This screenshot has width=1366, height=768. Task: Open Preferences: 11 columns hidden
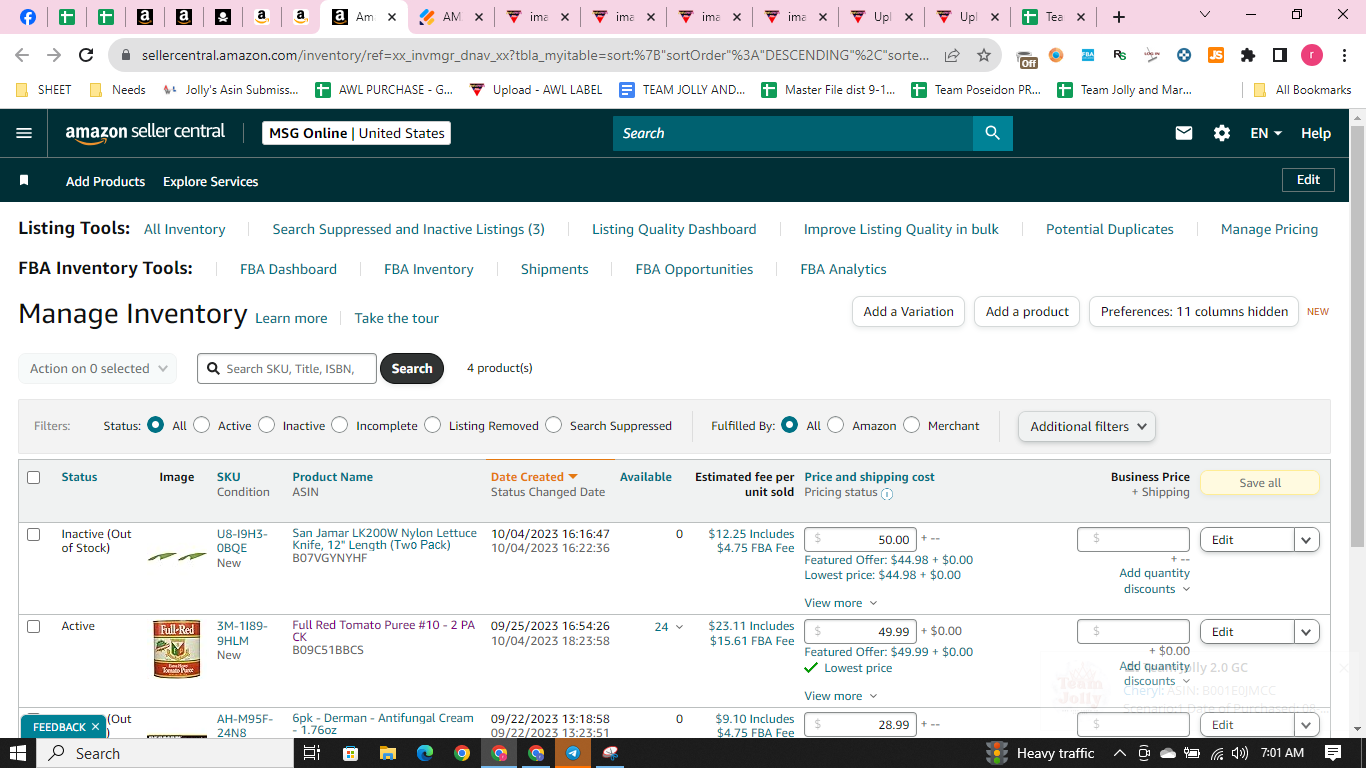(1194, 311)
